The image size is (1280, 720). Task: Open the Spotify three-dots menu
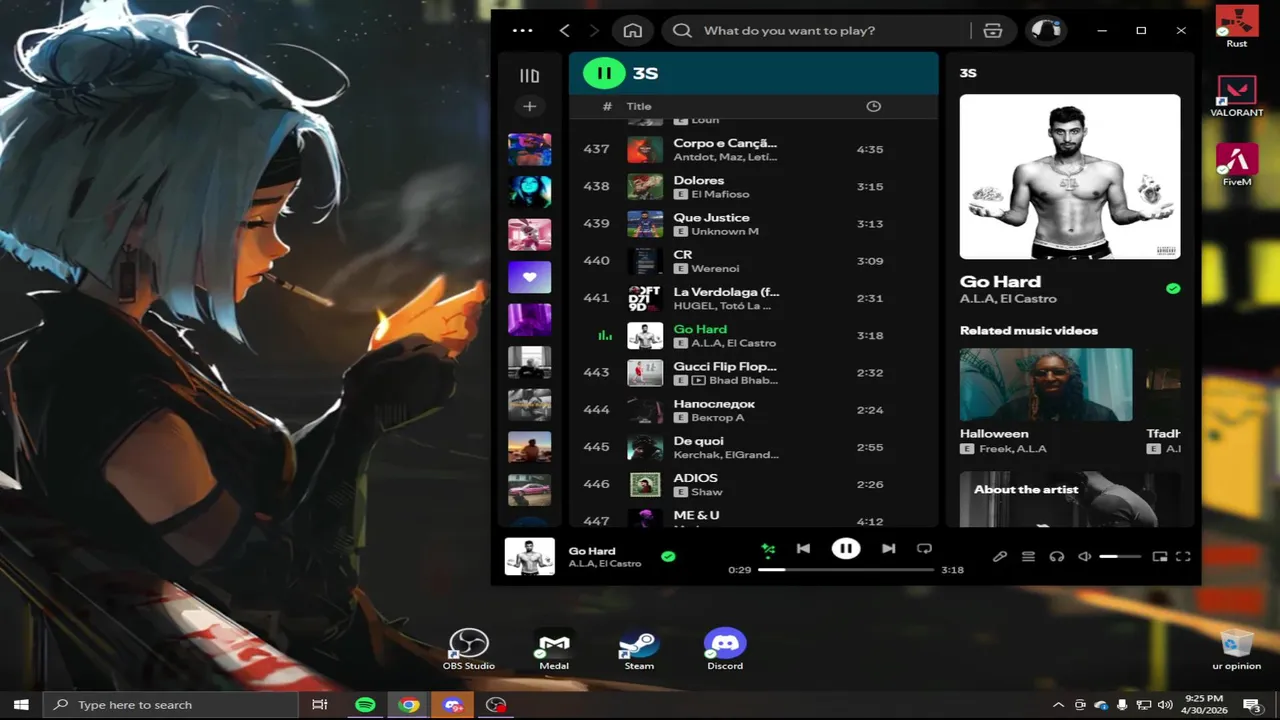click(522, 31)
